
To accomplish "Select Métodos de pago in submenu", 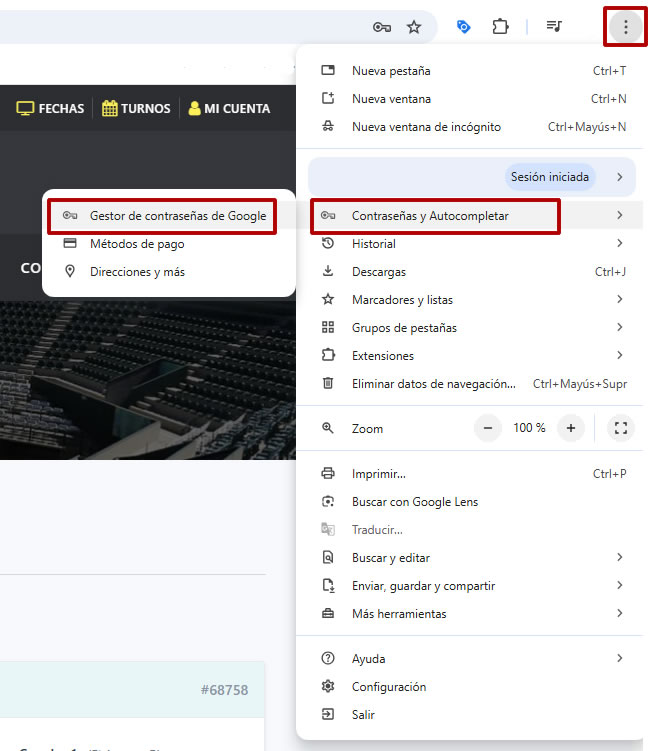I will [137, 244].
